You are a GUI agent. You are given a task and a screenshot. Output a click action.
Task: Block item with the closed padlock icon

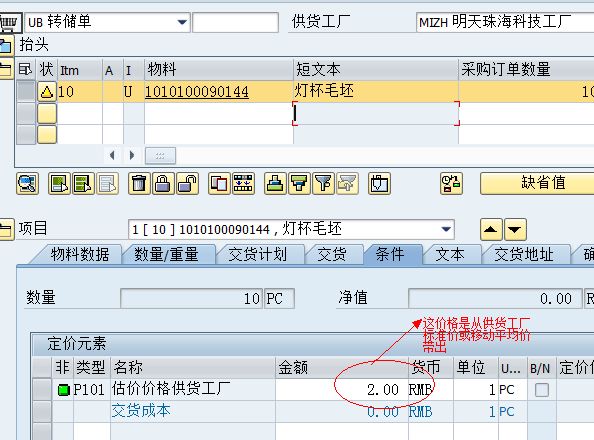(163, 184)
